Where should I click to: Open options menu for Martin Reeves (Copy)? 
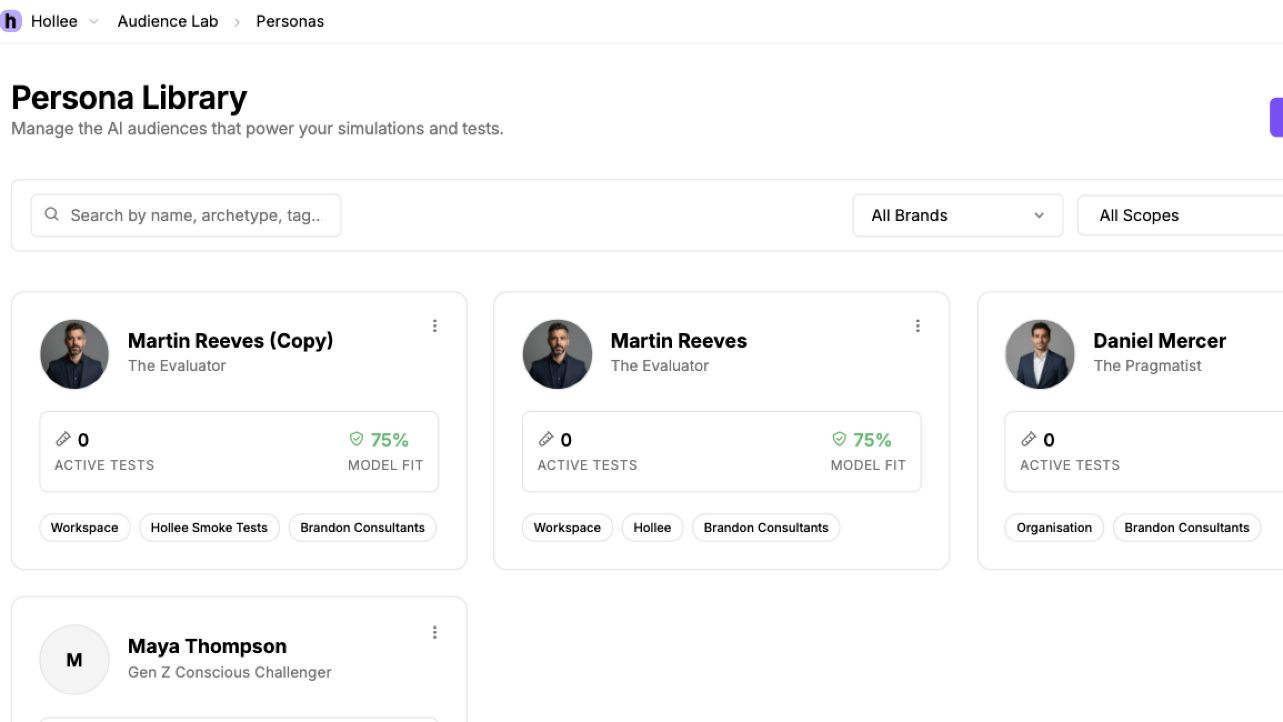coord(434,326)
